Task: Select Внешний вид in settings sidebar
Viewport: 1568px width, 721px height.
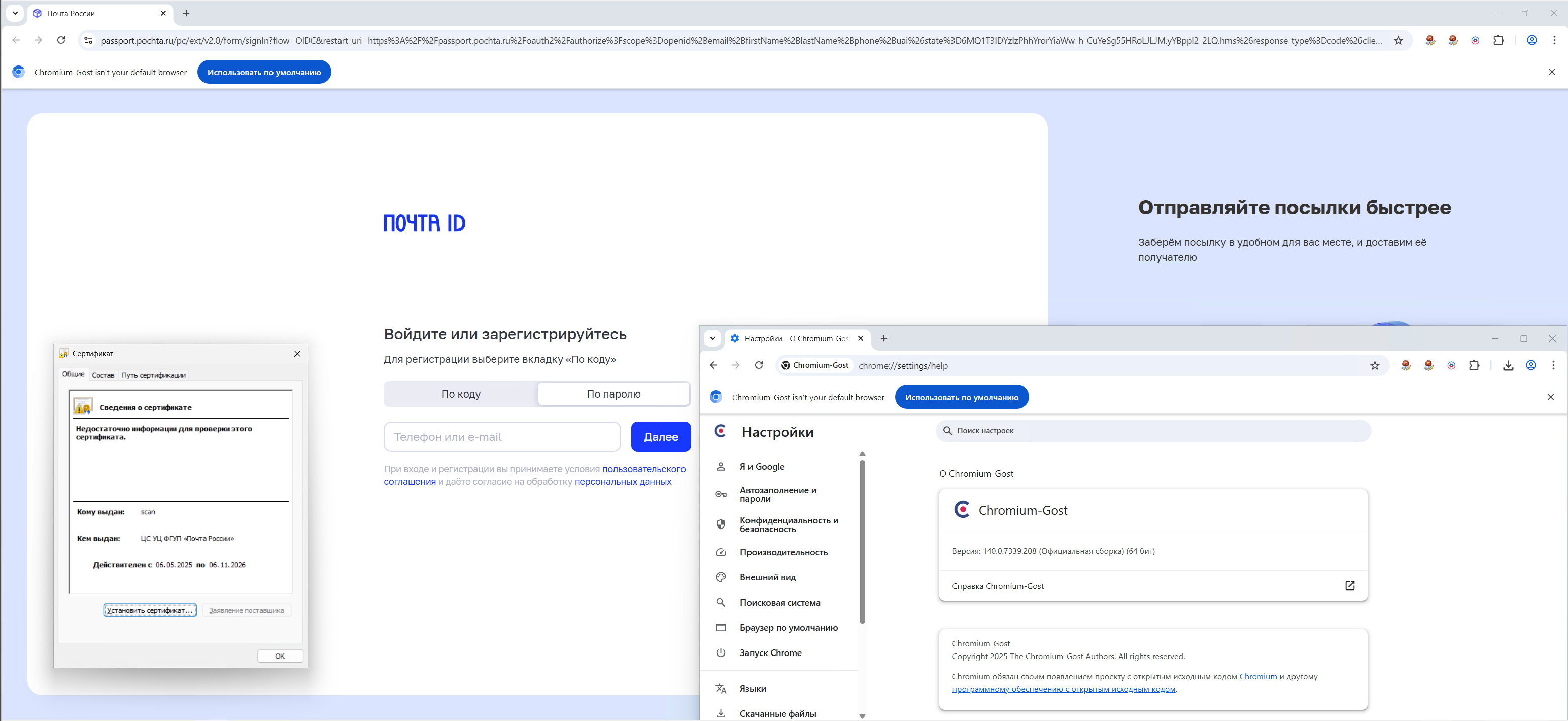Action: (768, 577)
